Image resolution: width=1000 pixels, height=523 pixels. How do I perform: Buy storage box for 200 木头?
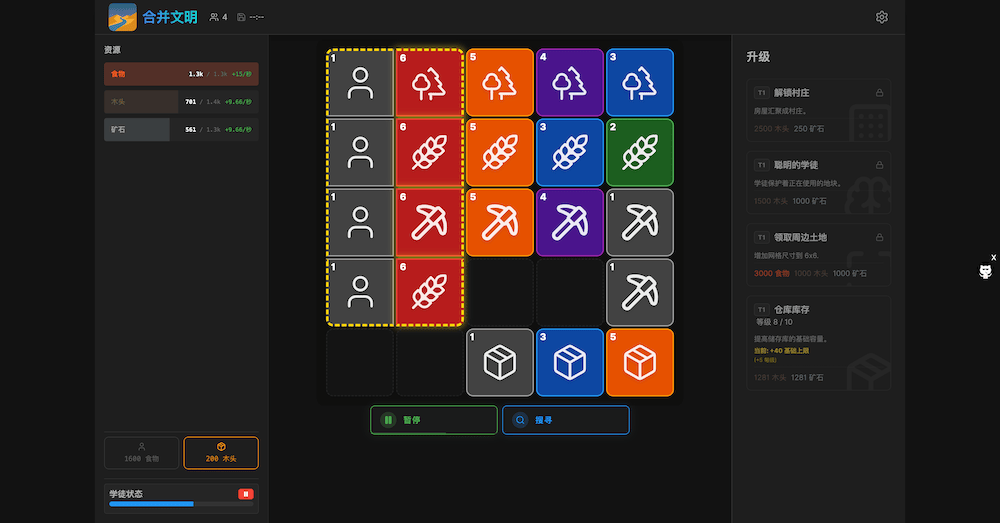(x=221, y=453)
